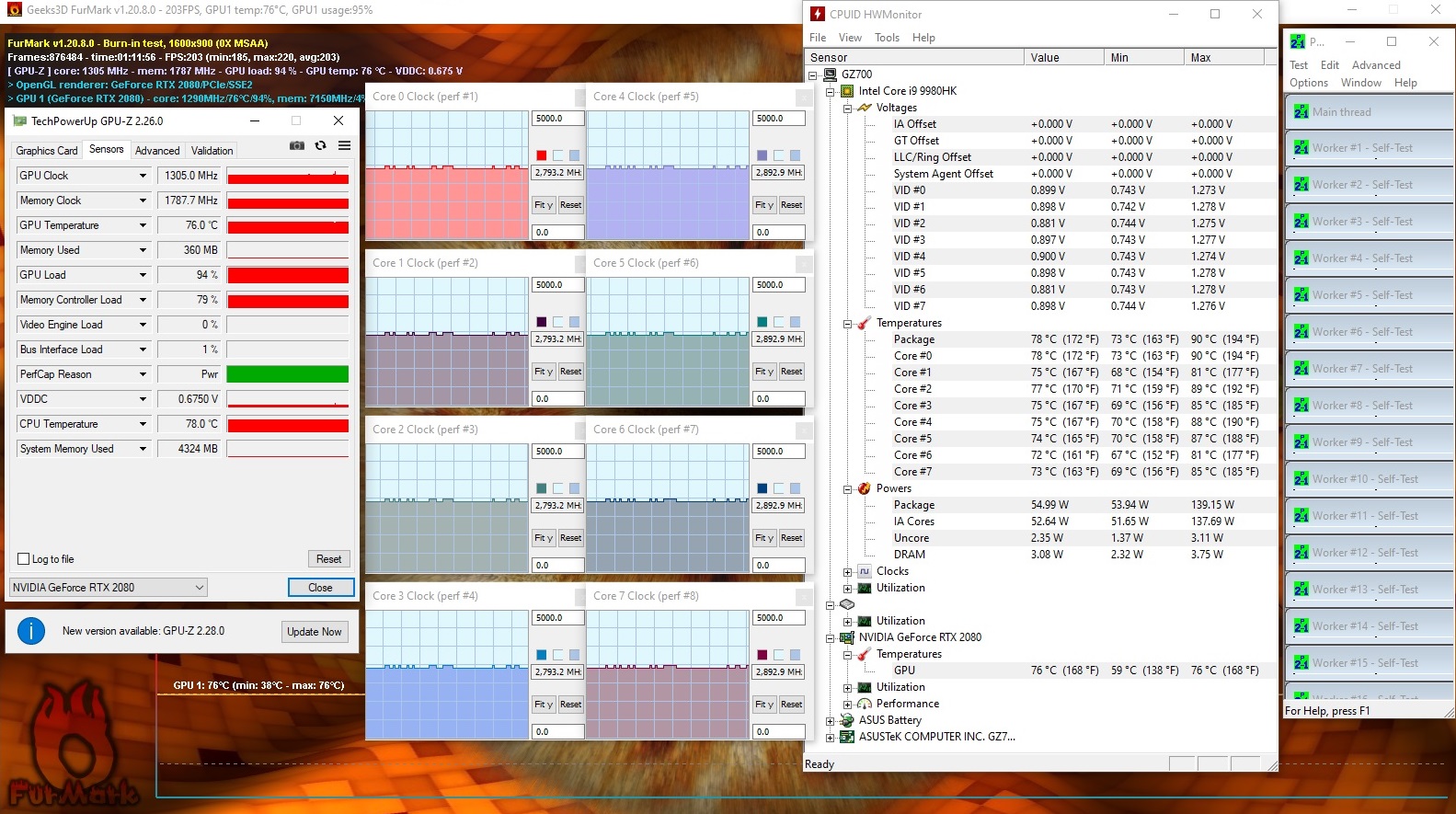Switch to the Graphics Card tab in GPU-Z
This screenshot has width=1456, height=814.
point(47,151)
